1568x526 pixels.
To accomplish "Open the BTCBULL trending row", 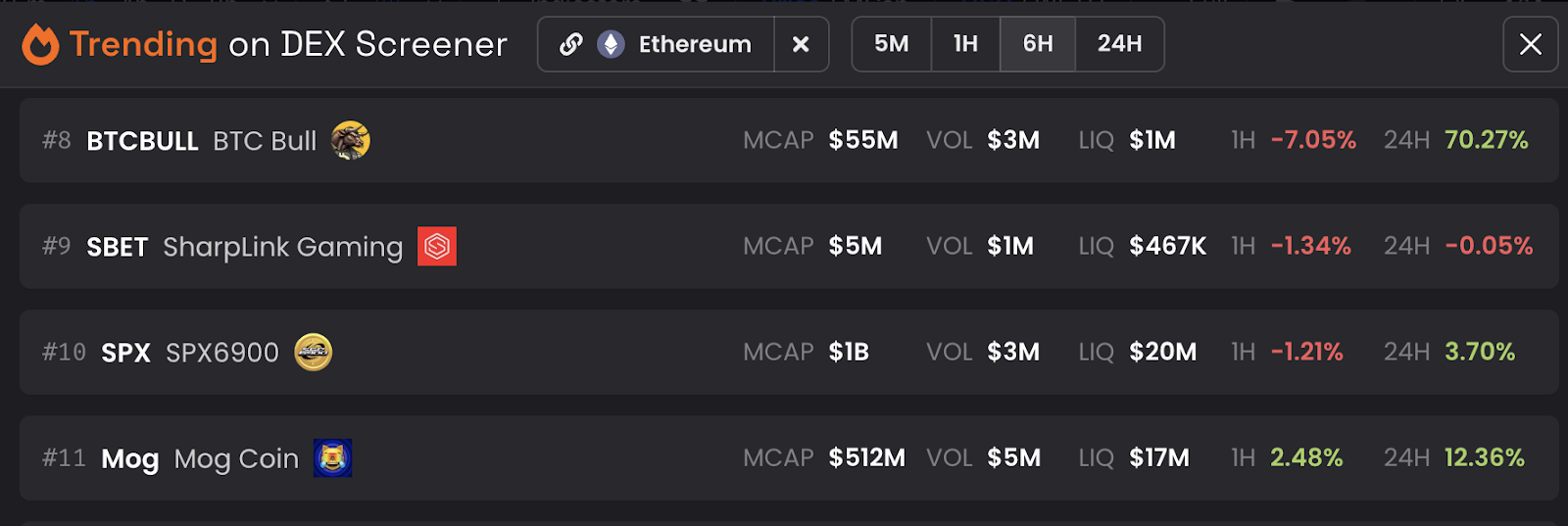I will [x=789, y=140].
